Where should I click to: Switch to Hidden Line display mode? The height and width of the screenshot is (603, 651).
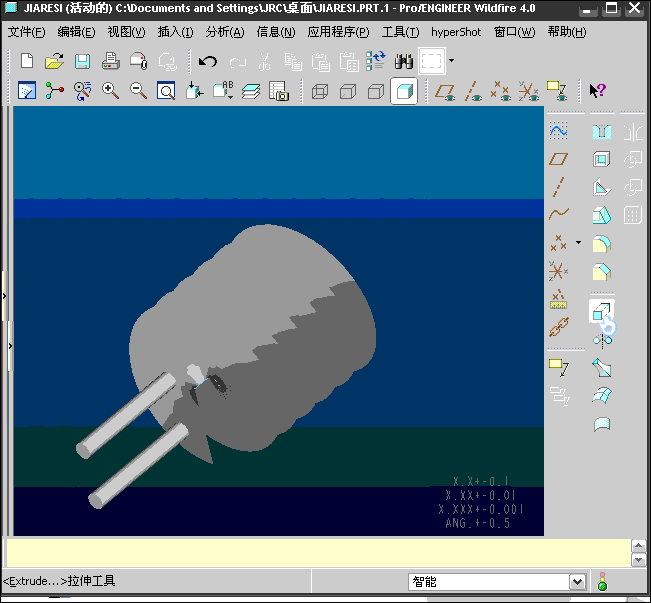click(x=348, y=91)
